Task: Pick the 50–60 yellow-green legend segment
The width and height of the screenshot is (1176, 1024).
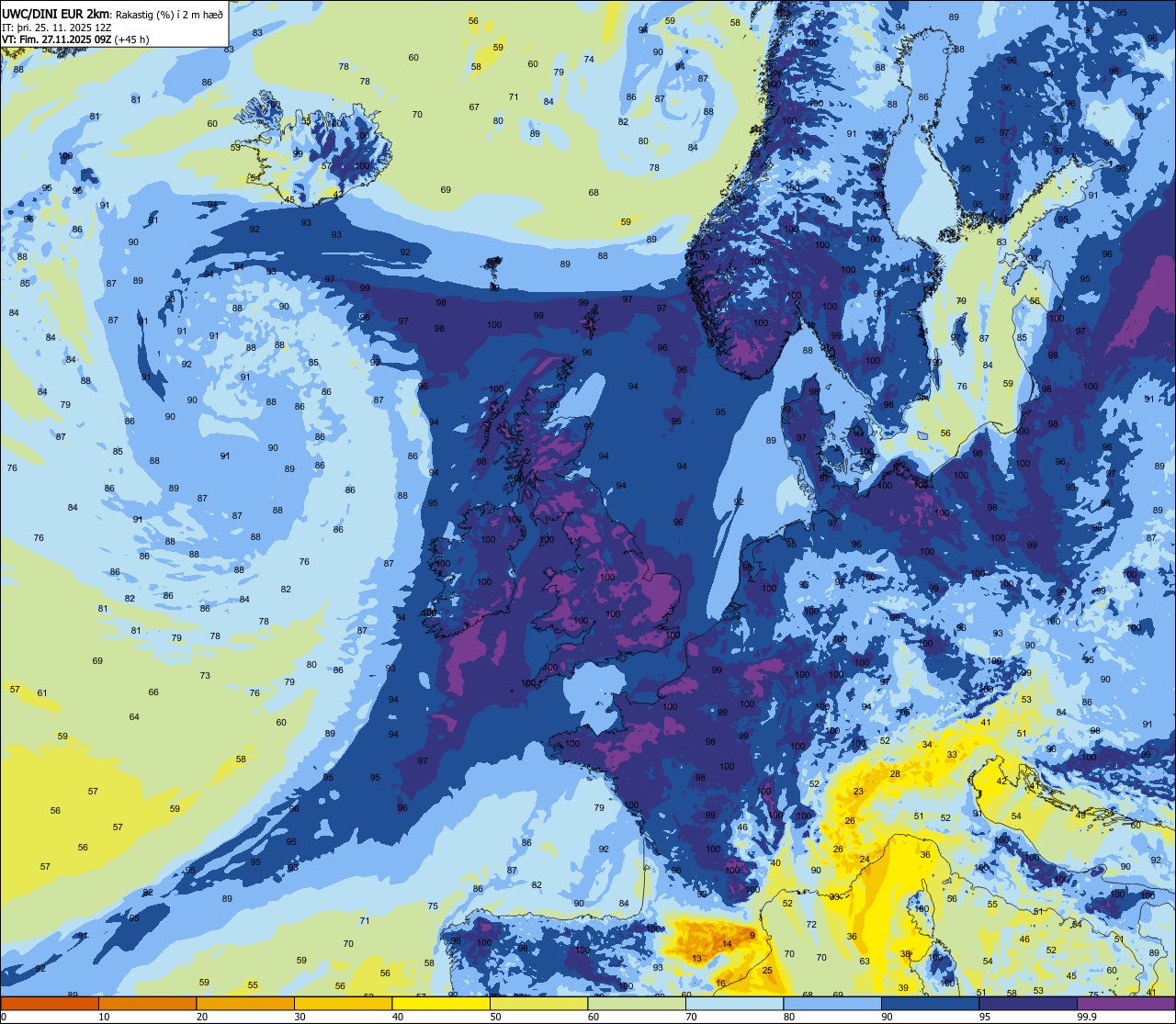Action: click(538, 1004)
